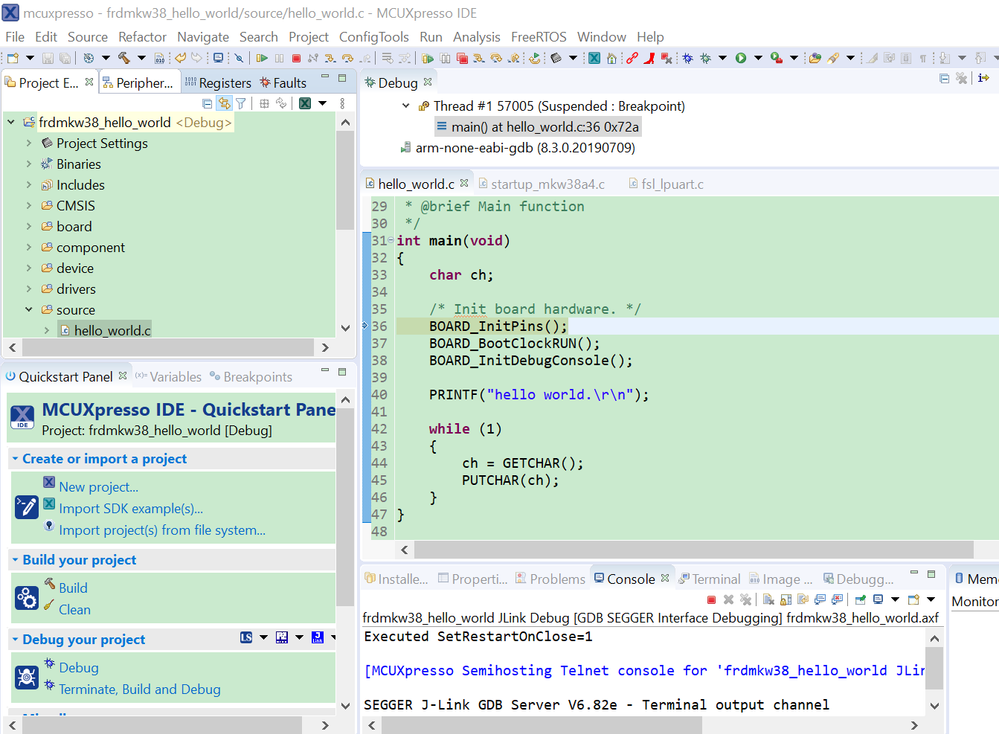This screenshot has height=734, width=999.
Task: Click the green Run button in toolbar
Action: coord(740,58)
